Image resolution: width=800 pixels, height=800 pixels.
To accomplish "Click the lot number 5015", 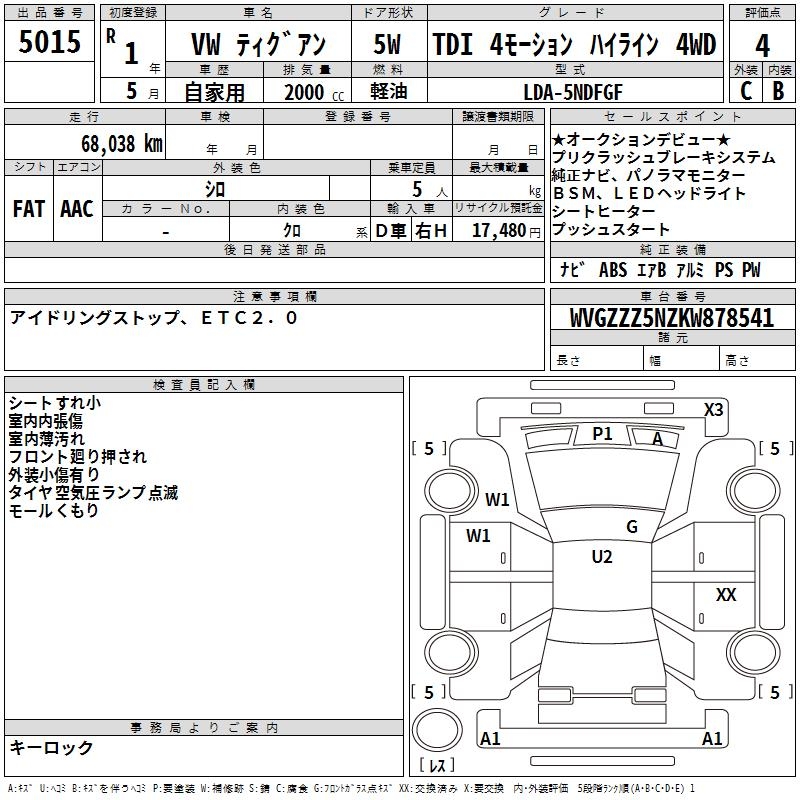I will point(49,41).
